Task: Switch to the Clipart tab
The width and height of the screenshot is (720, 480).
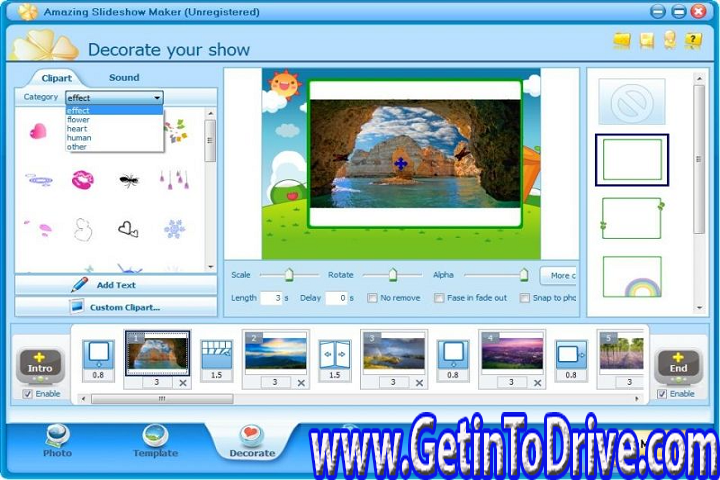Action: pyautogui.click(x=56, y=78)
